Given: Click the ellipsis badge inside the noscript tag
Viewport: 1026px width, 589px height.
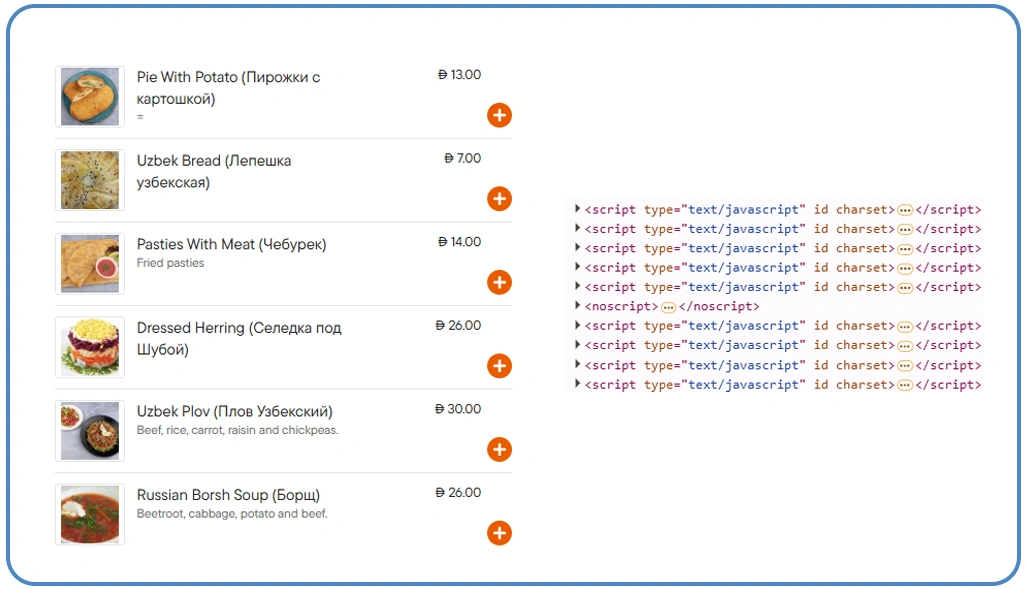Looking at the screenshot, I should click(x=668, y=307).
